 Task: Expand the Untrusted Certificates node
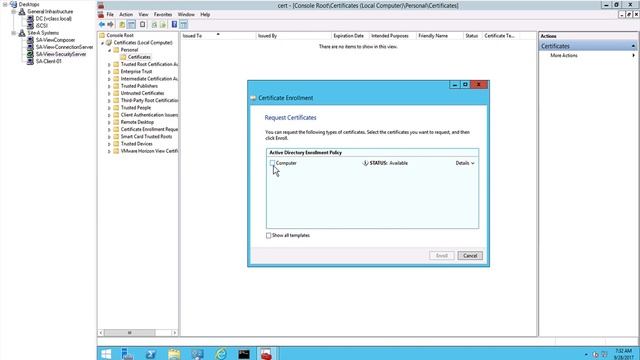tap(109, 93)
